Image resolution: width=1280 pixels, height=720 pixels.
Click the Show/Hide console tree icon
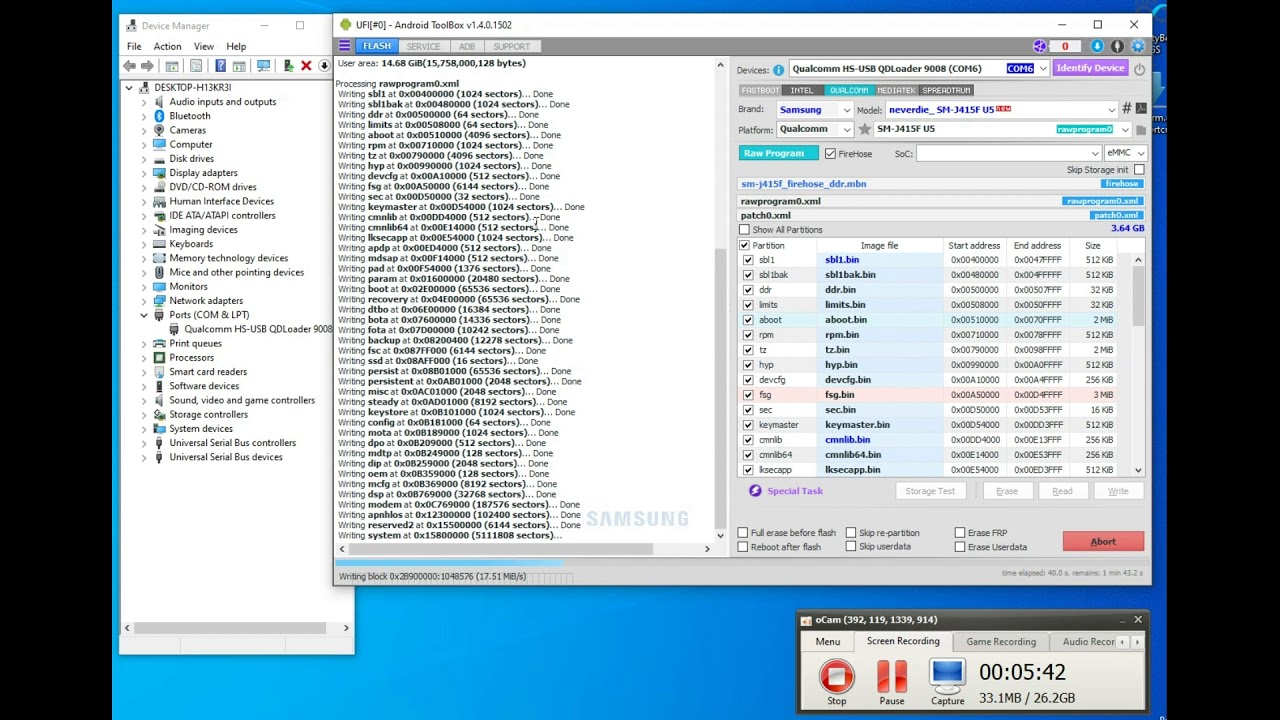172,66
